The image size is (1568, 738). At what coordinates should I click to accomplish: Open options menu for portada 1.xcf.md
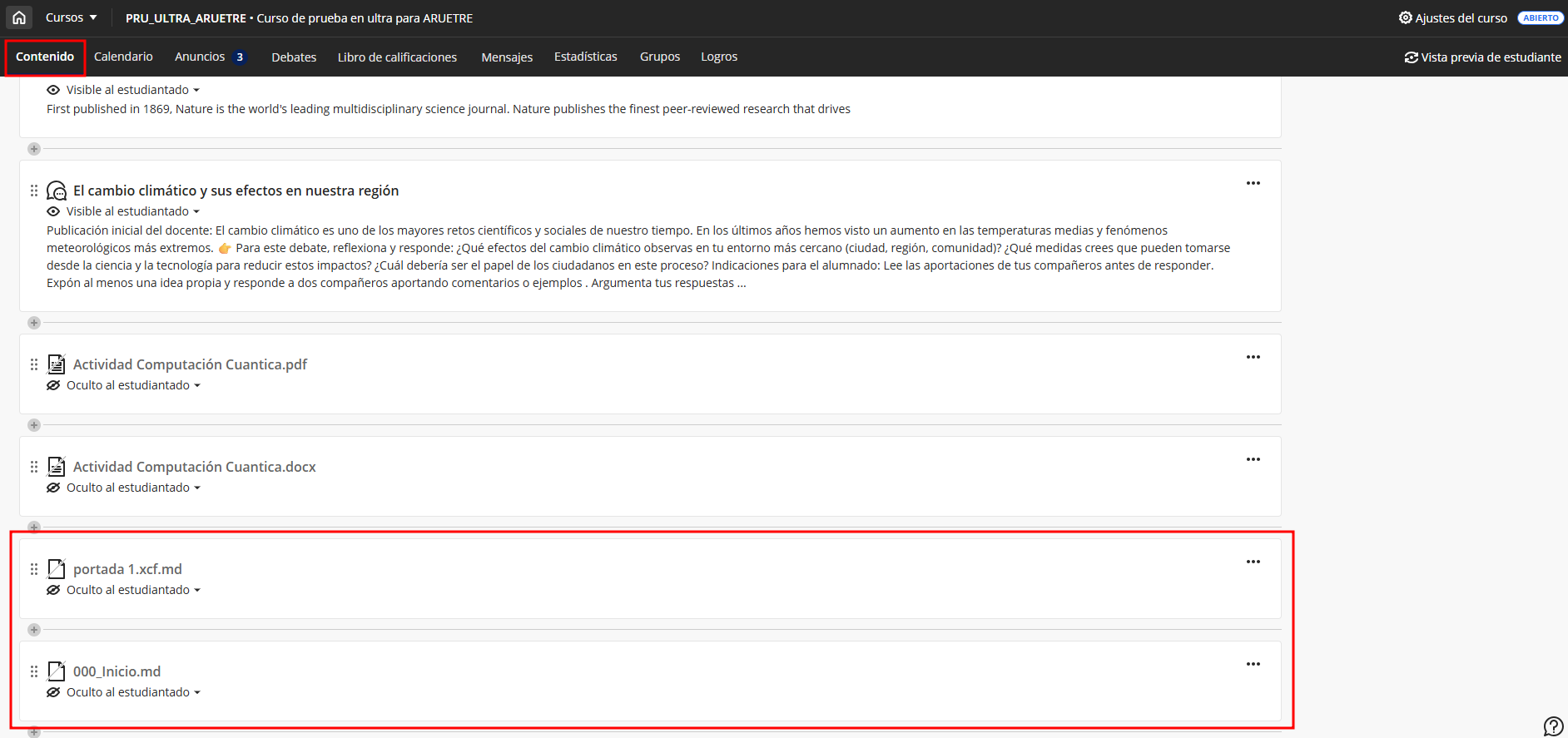point(1253,562)
